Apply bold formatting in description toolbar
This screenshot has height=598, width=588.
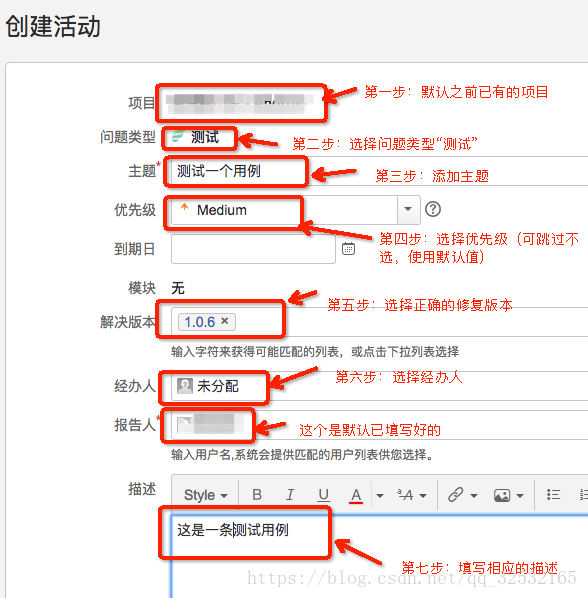tap(257, 495)
